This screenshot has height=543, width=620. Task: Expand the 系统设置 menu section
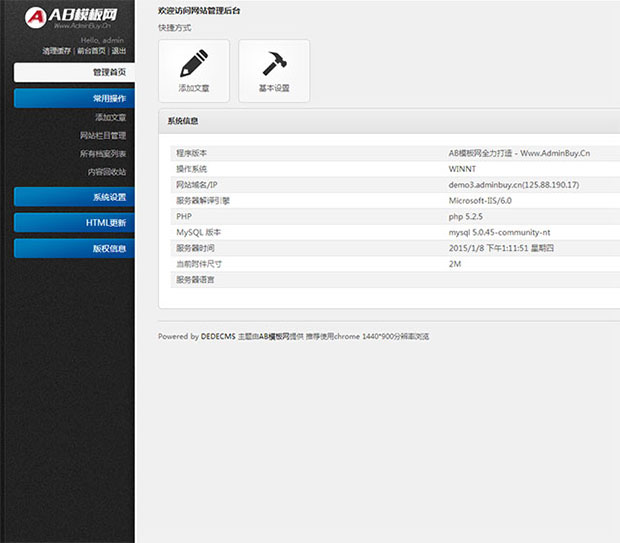coord(74,197)
